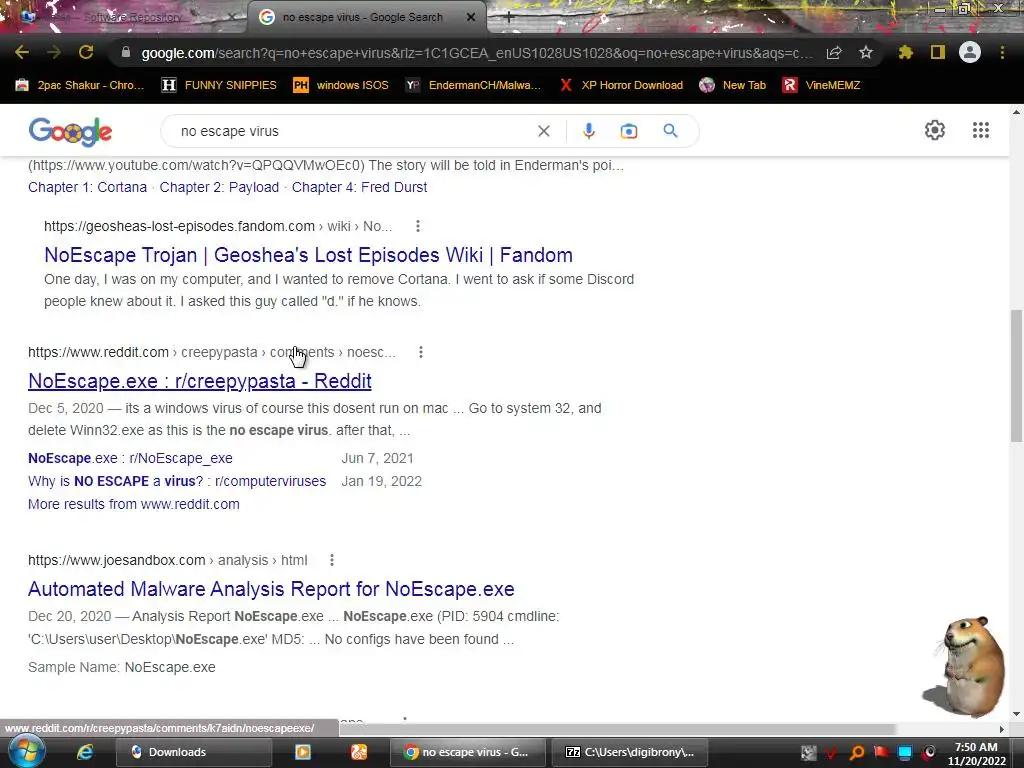Open the Windows Start orb
The image size is (1024, 768).
click(26, 752)
